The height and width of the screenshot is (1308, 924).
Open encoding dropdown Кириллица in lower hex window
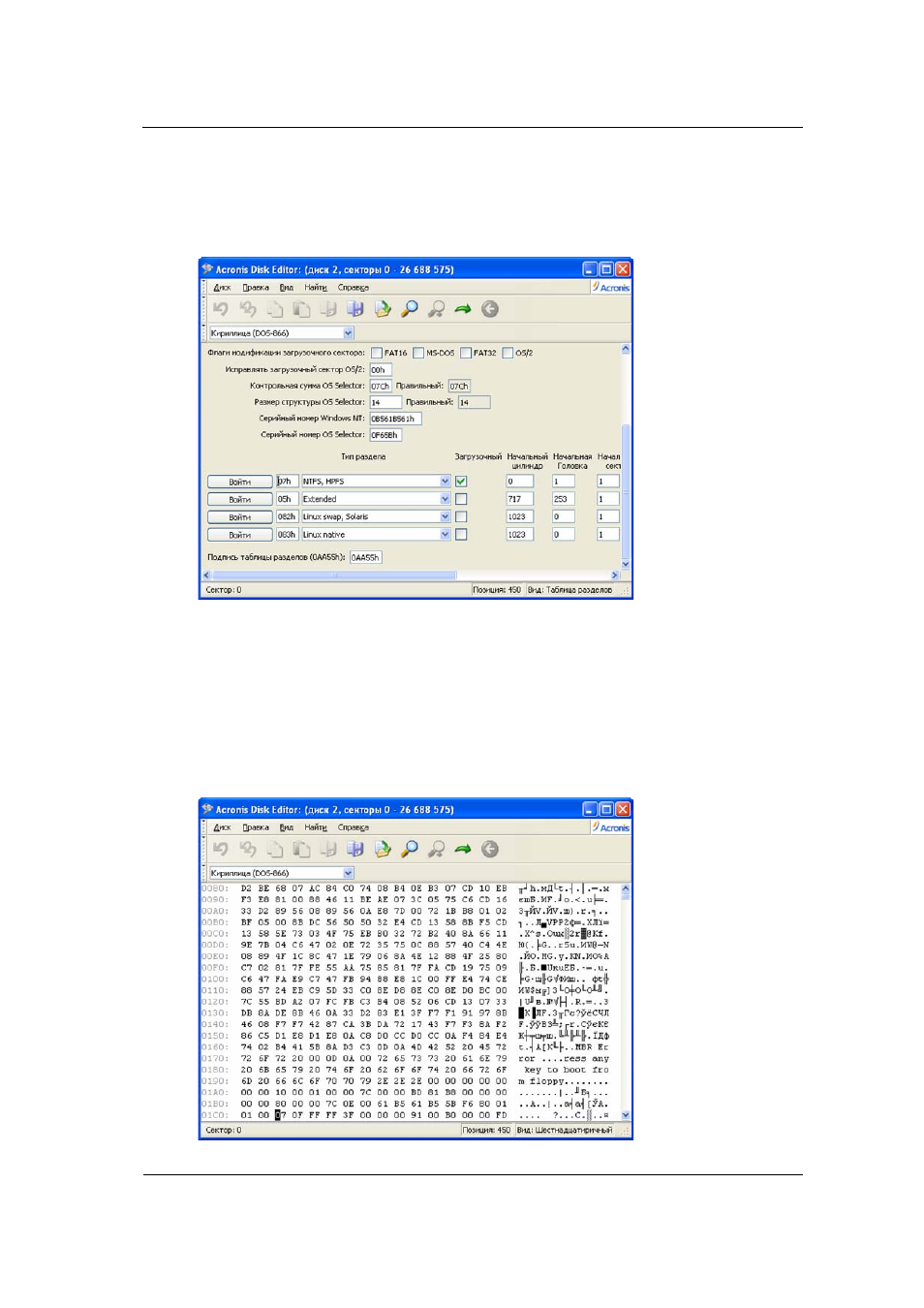tap(349, 873)
